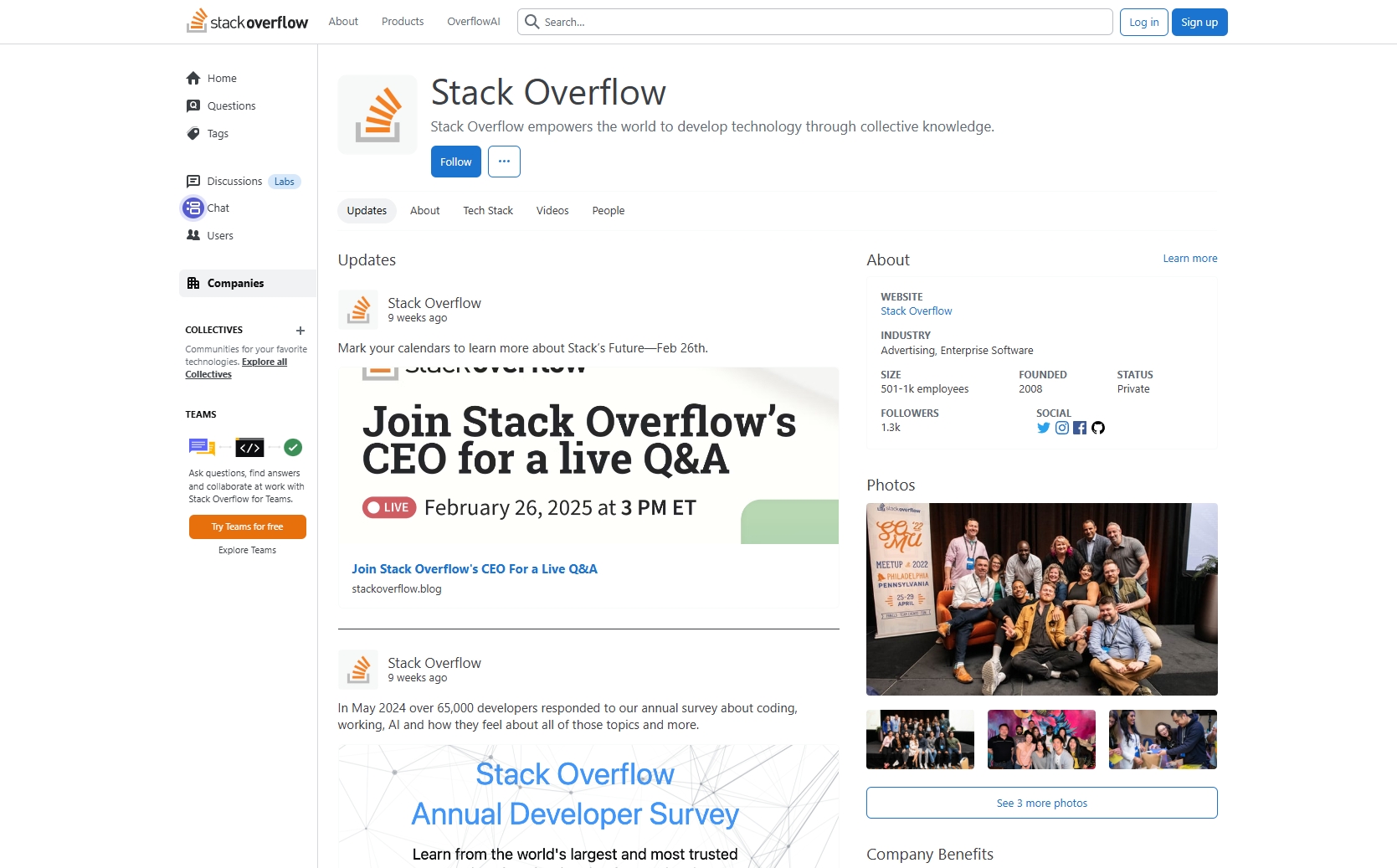Click the Sign up button
Viewport: 1397px width, 868px height.
1199,22
